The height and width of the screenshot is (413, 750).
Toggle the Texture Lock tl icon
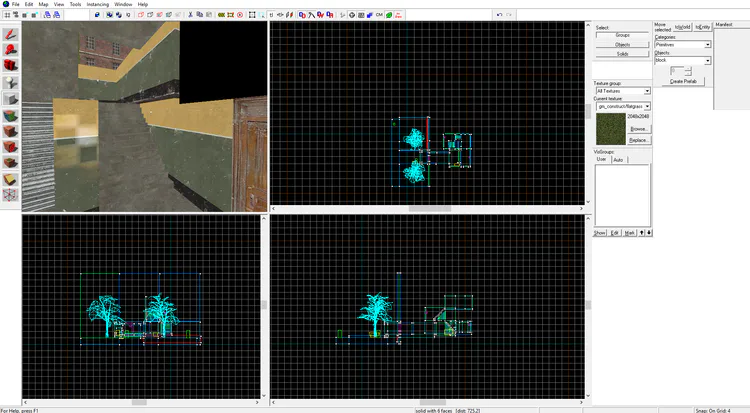tap(271, 15)
